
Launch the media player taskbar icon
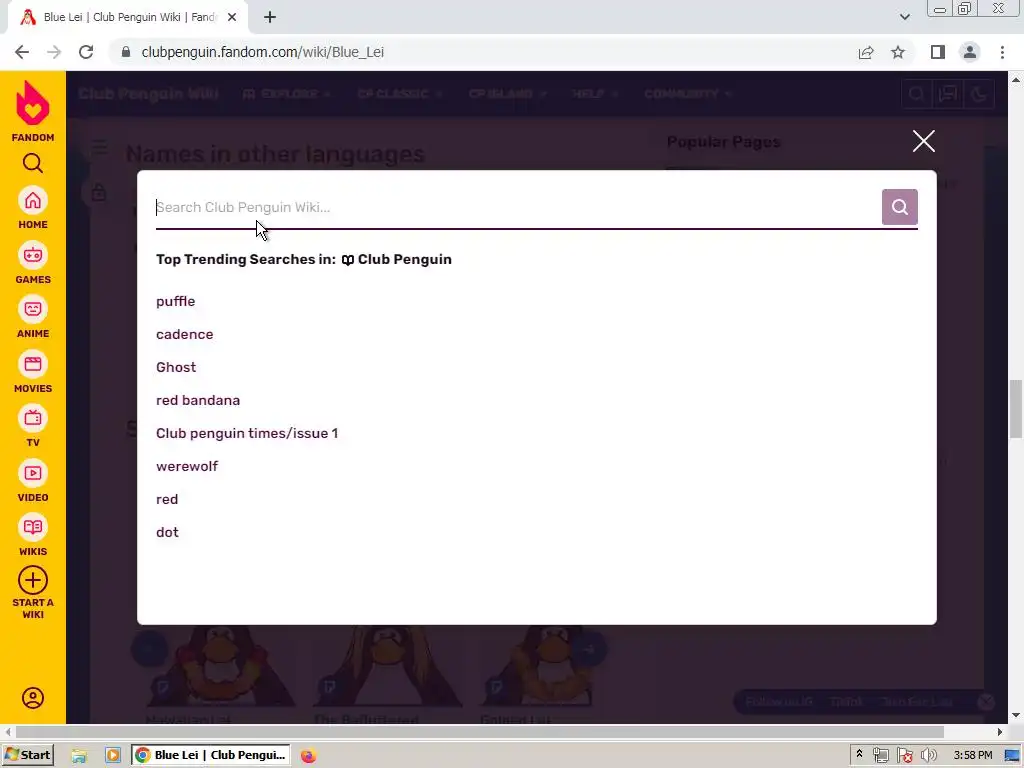112,756
